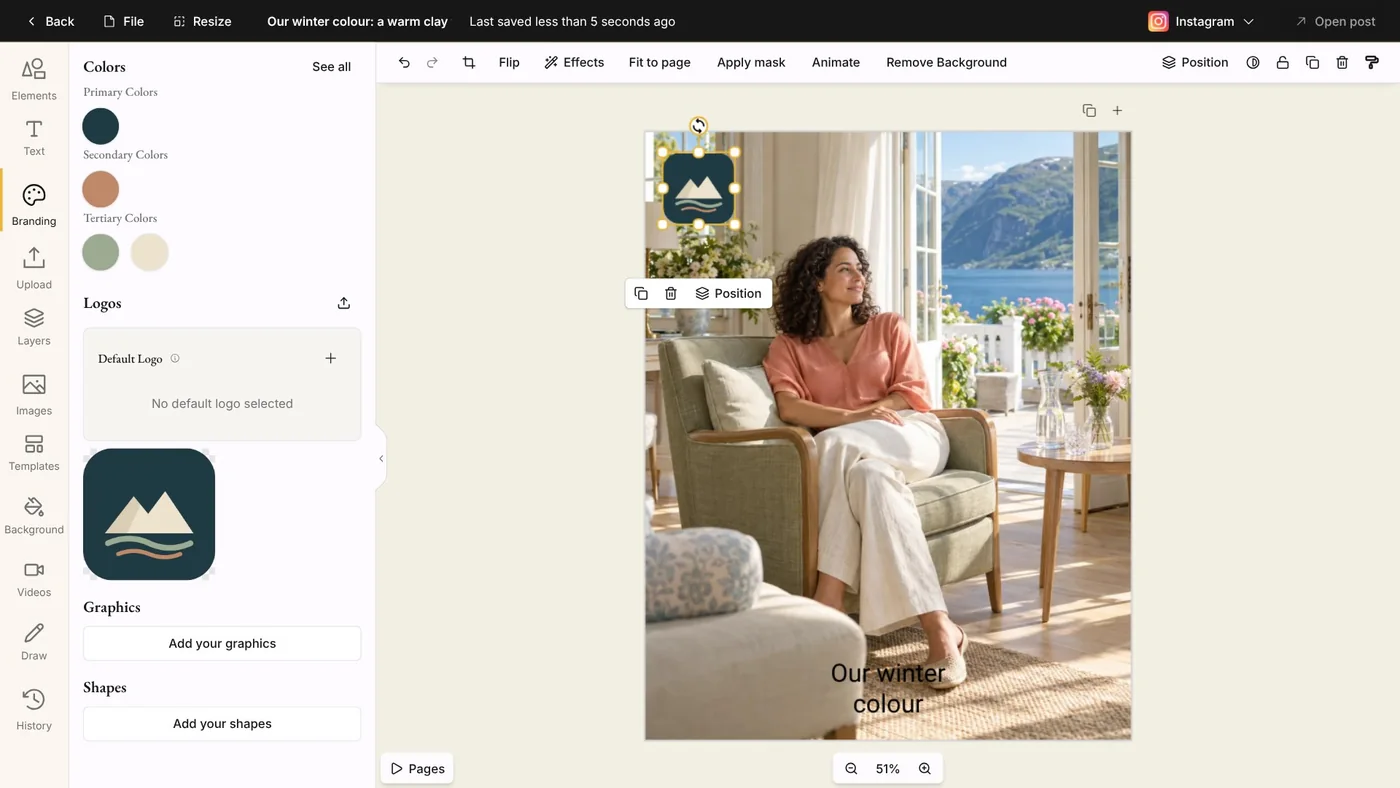Click Add your shapes button
The image size is (1400, 788).
[222, 724]
